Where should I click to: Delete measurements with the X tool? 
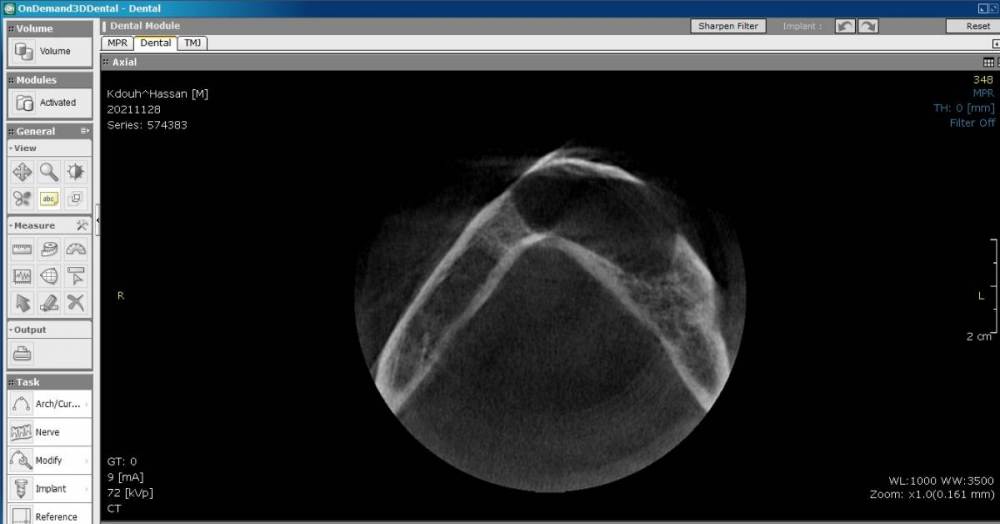pos(76,302)
